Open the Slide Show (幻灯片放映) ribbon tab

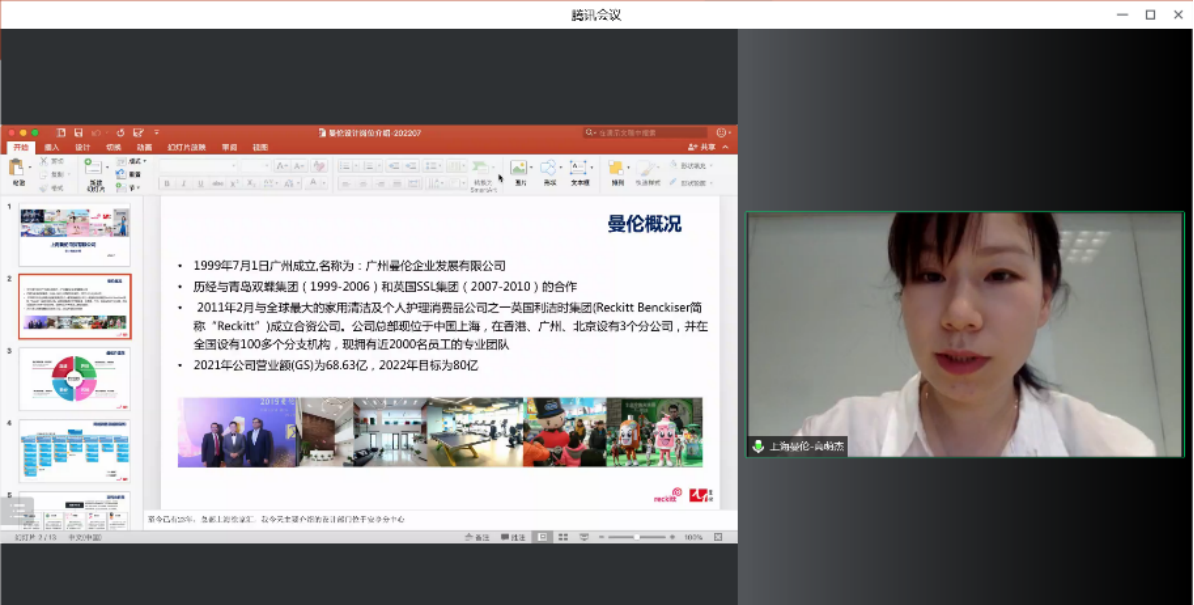tap(187, 147)
